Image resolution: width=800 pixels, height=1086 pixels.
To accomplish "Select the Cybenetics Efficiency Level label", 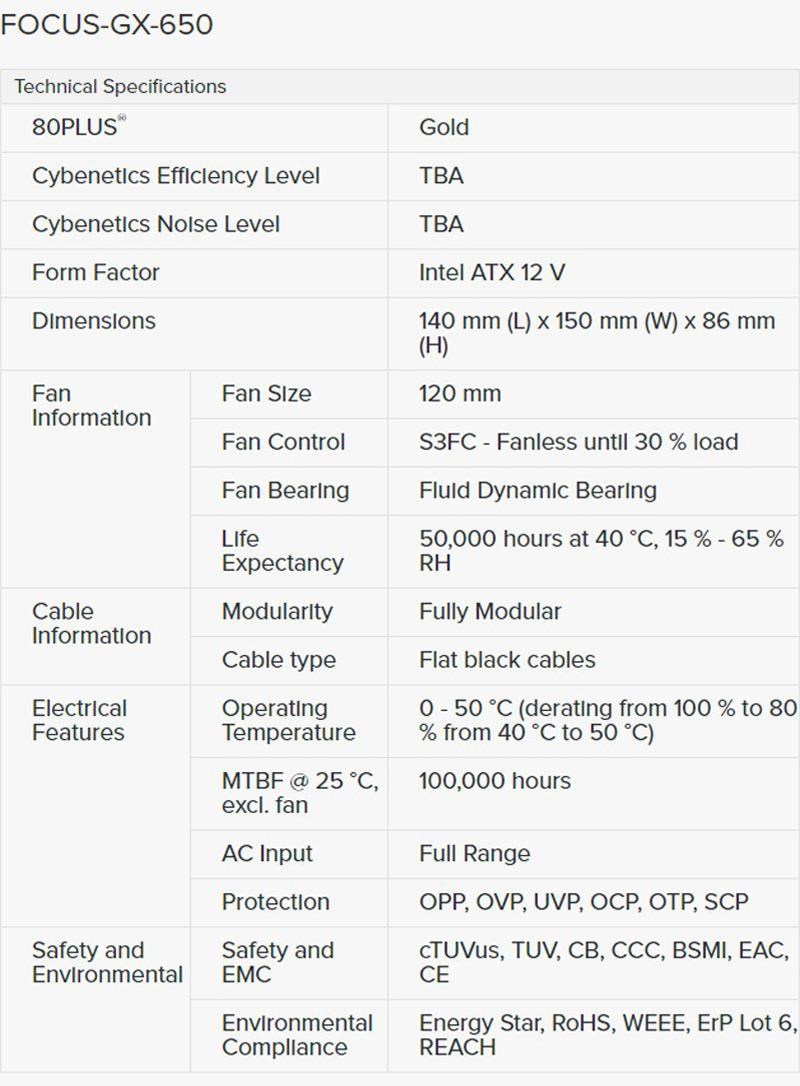I will 176,176.
